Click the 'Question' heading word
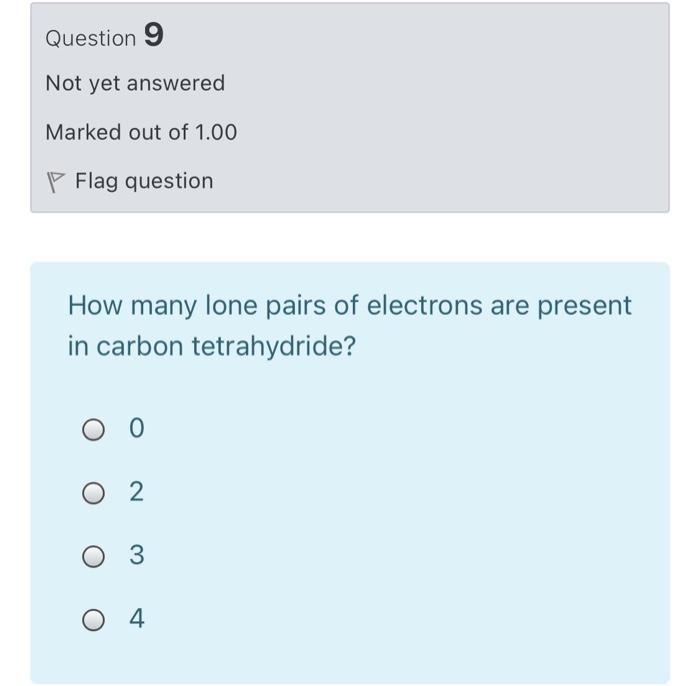Image resolution: width=700 pixels, height=686 pixels. pos(90,39)
